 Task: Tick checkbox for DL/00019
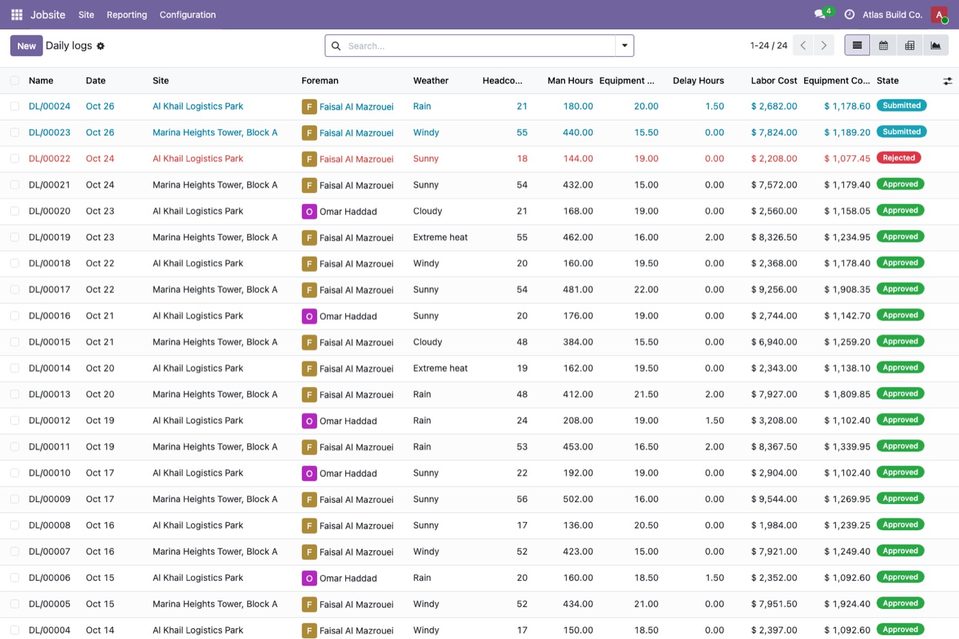click(15, 237)
